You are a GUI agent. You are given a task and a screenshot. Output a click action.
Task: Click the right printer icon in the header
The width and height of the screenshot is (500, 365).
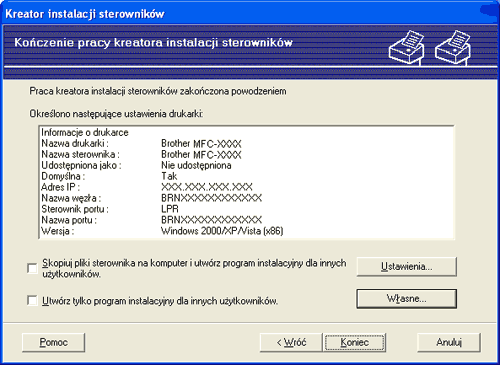click(453, 47)
